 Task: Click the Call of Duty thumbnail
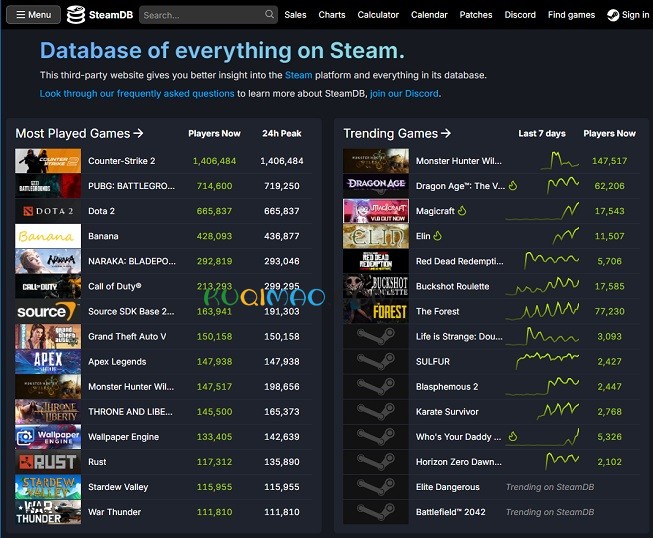click(48, 286)
